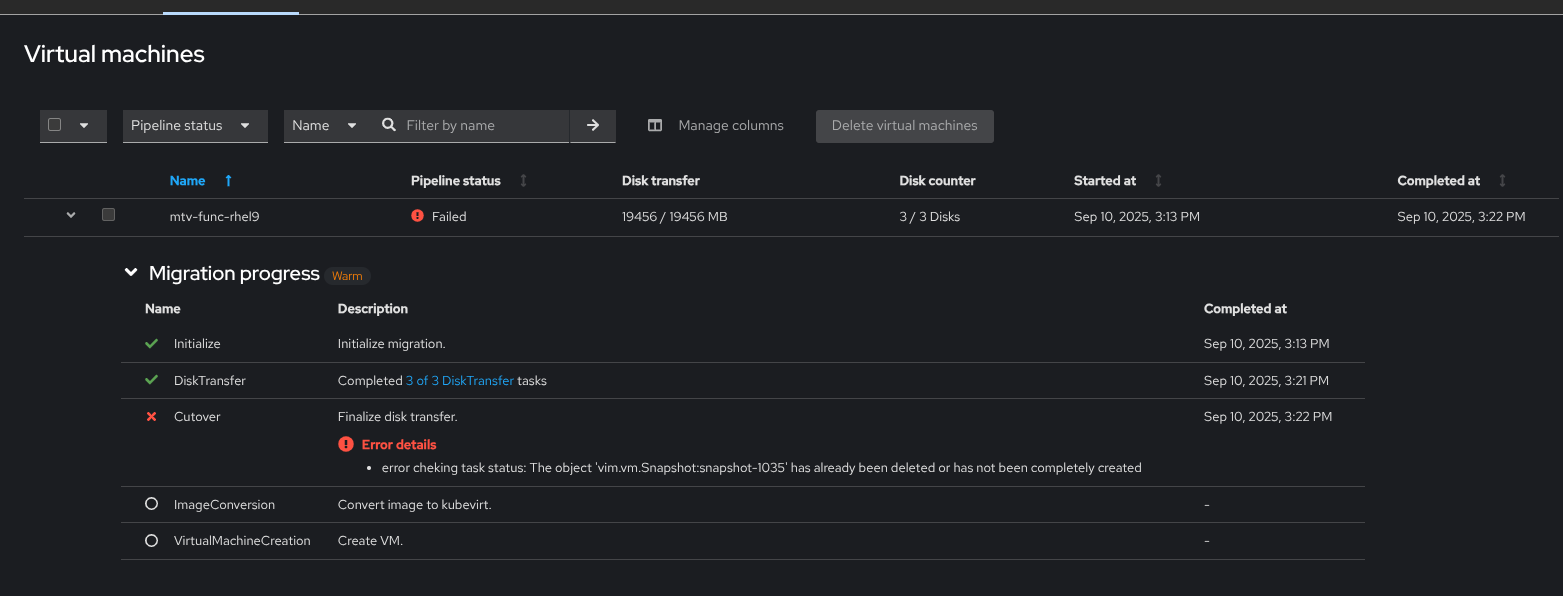Open the bulk select dropdown caret
The image size is (1563, 596).
click(x=84, y=126)
